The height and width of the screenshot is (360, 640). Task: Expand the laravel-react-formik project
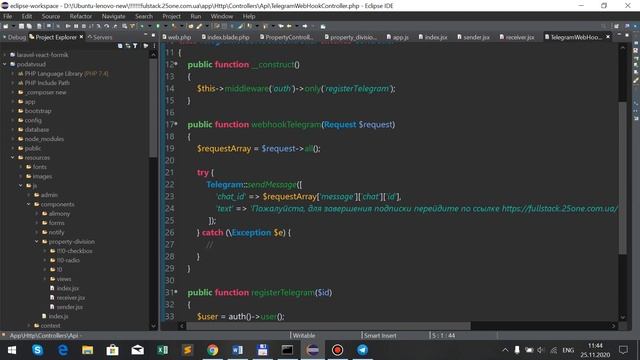[x=4, y=55]
